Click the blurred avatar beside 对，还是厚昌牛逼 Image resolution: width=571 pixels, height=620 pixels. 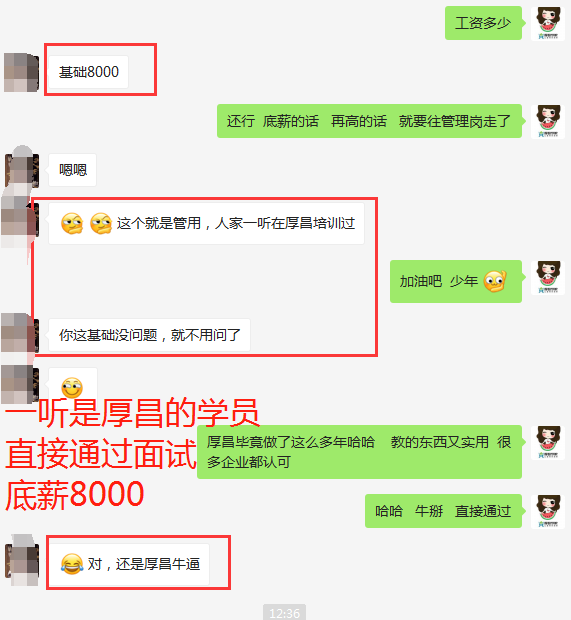(22, 560)
